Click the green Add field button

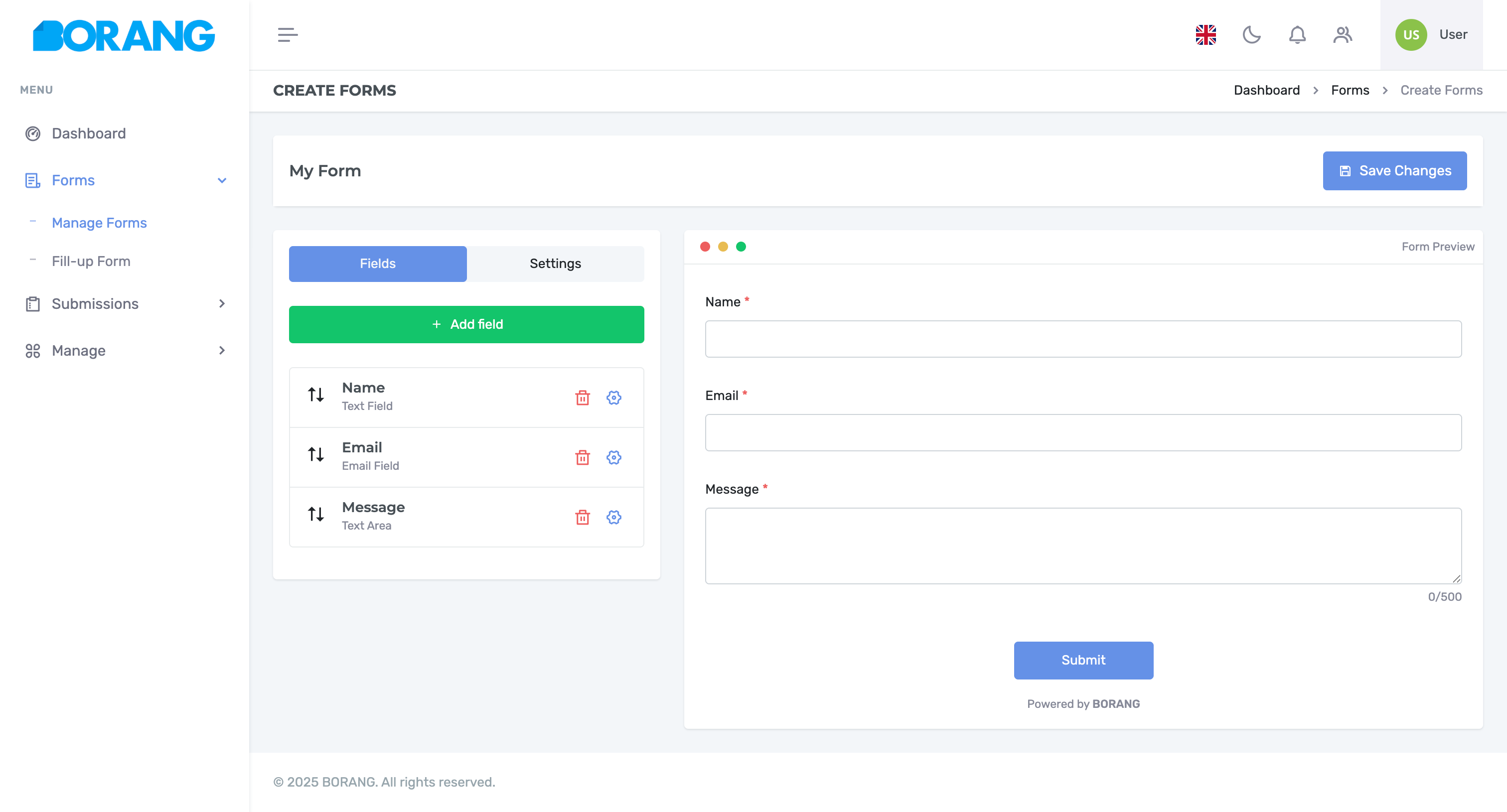pyautogui.click(x=466, y=324)
